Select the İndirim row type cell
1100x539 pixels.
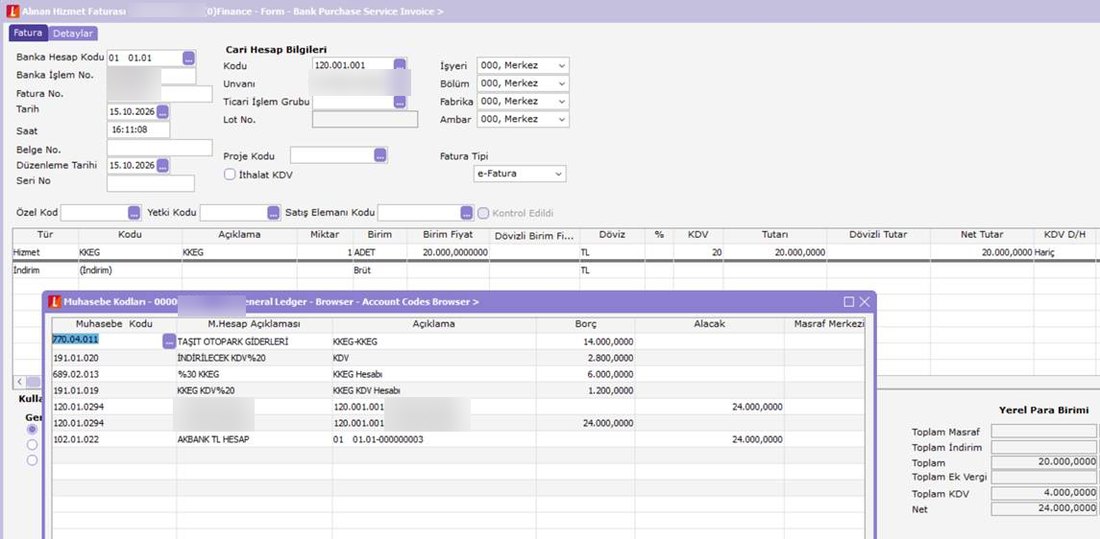pyautogui.click(x=45, y=270)
